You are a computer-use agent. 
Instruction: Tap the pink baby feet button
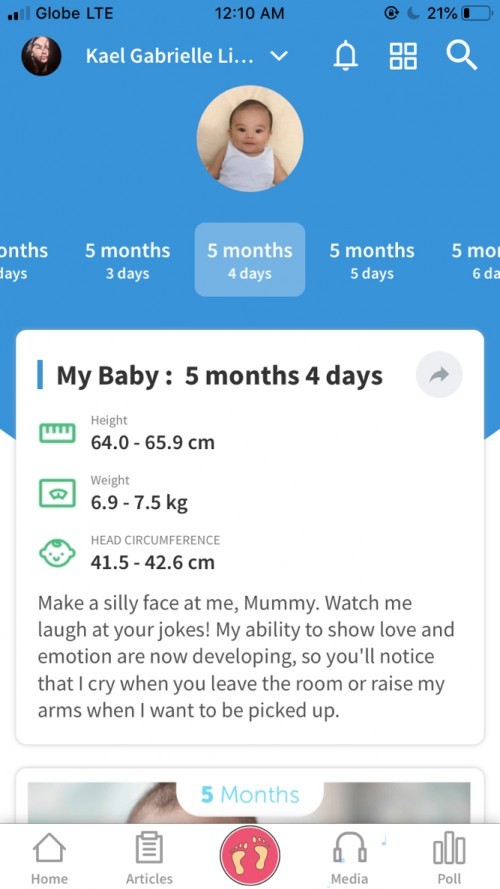[250, 856]
